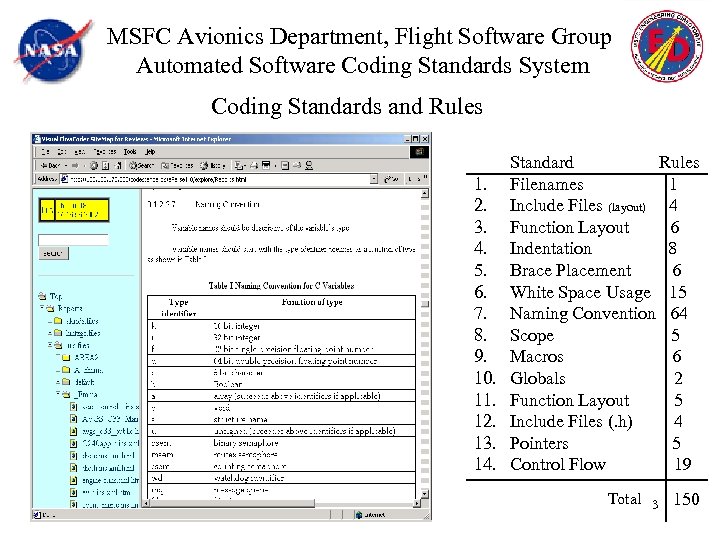
Task: Click 'Pointers' in the standards list
Action: point(539,443)
